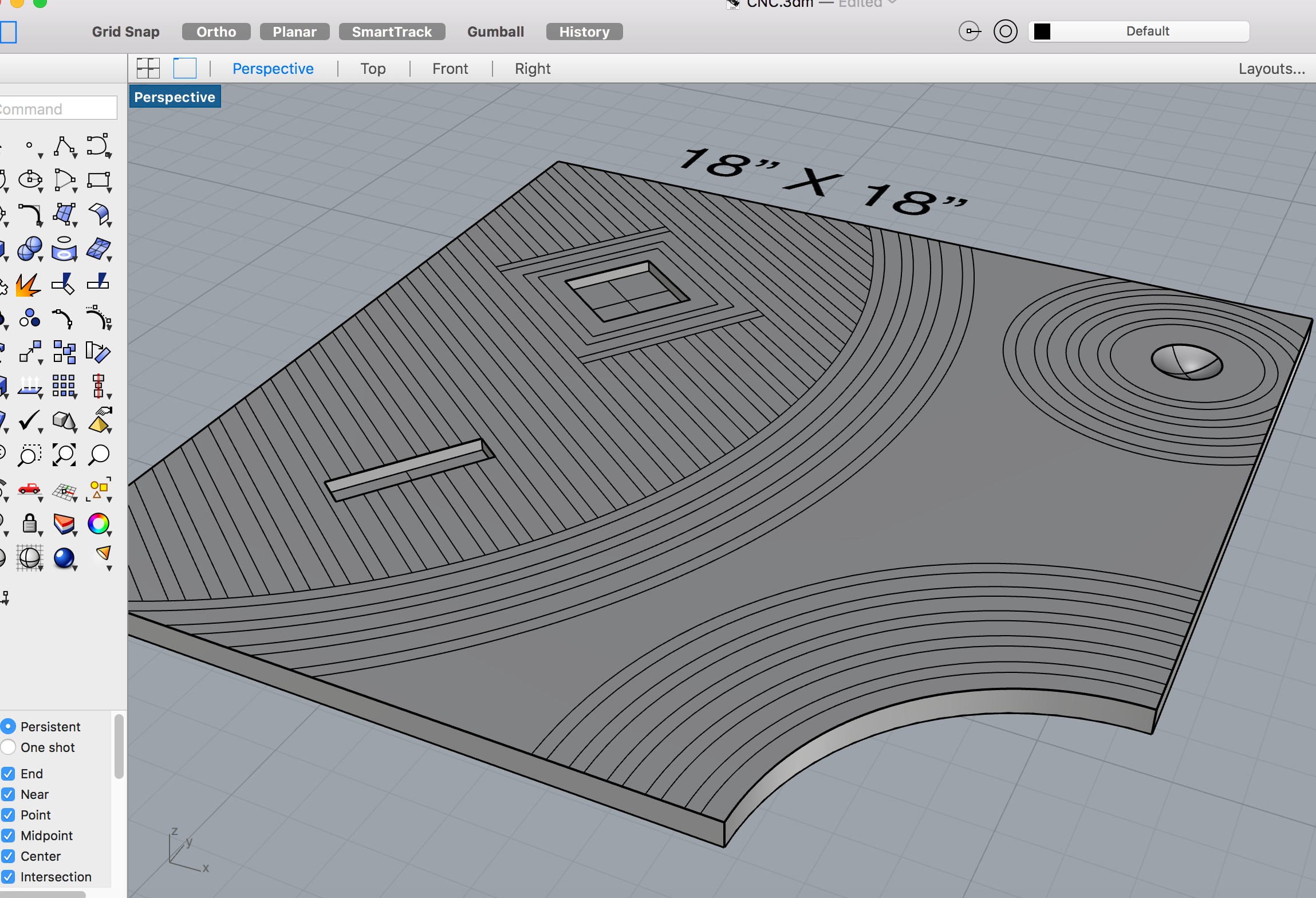Toggle the Ortho button
The image size is (1316, 898).
coord(216,31)
